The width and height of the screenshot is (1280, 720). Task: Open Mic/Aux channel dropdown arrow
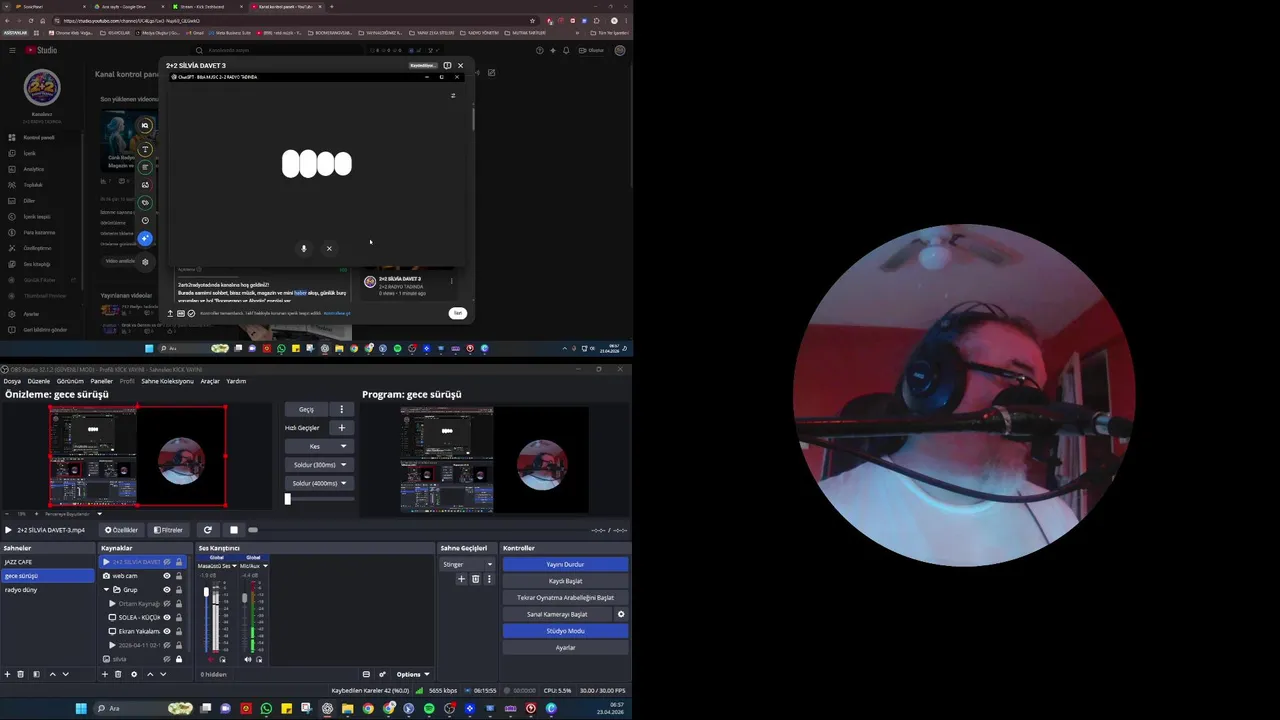click(x=265, y=566)
